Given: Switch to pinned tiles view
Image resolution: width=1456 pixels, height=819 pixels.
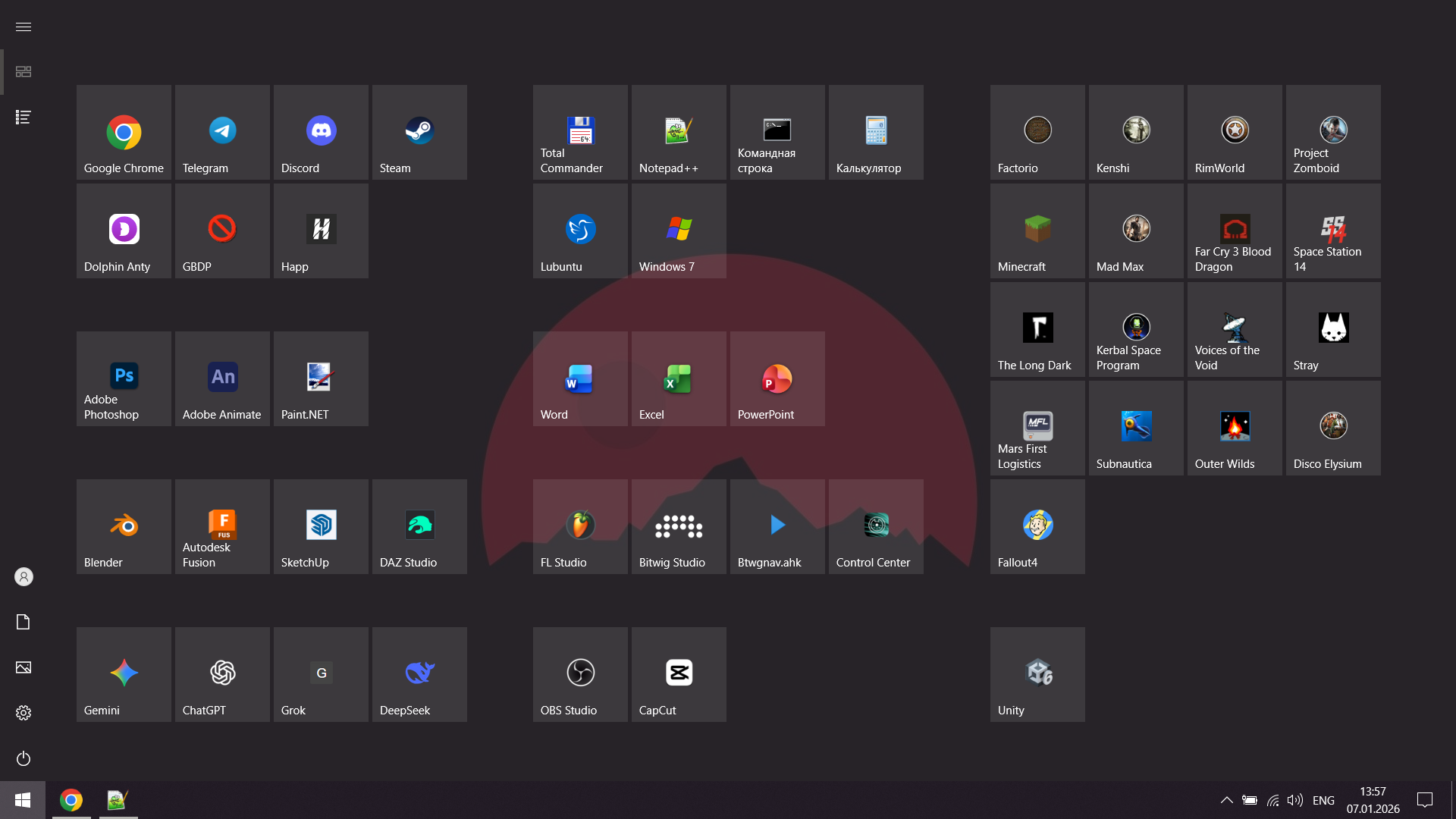Looking at the screenshot, I should [x=24, y=71].
